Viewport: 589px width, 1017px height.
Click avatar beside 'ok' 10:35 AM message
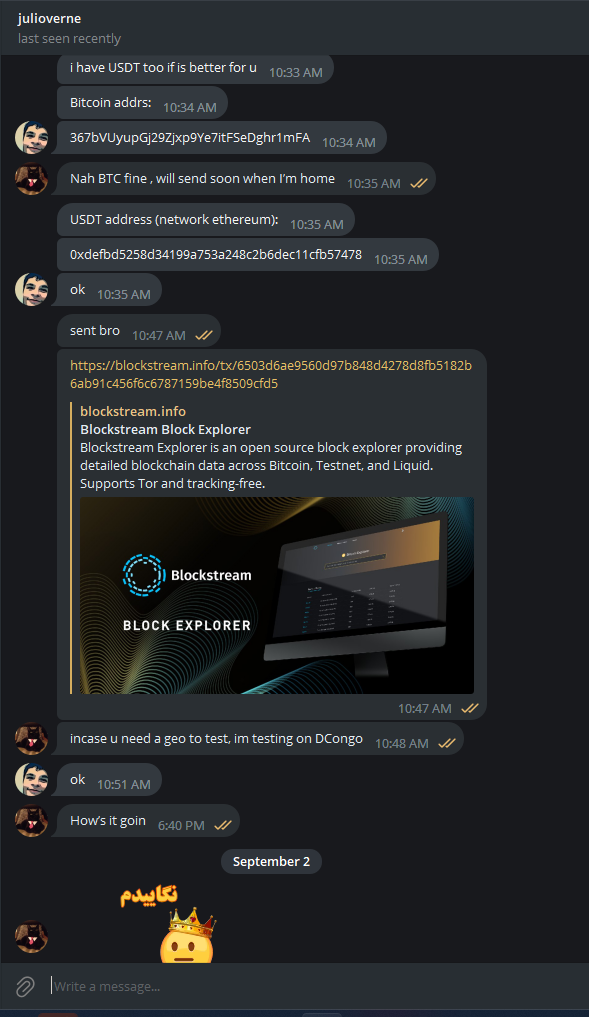tap(32, 289)
